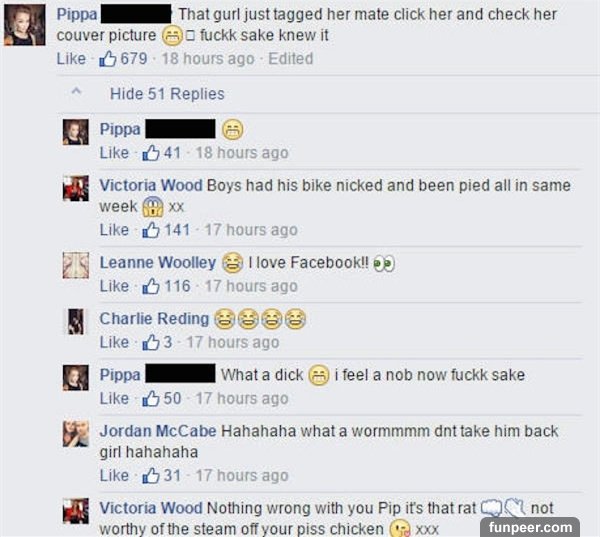Click the thumbs-up icon showing 50 likes
The width and height of the screenshot is (600, 537).
[x=151, y=398]
